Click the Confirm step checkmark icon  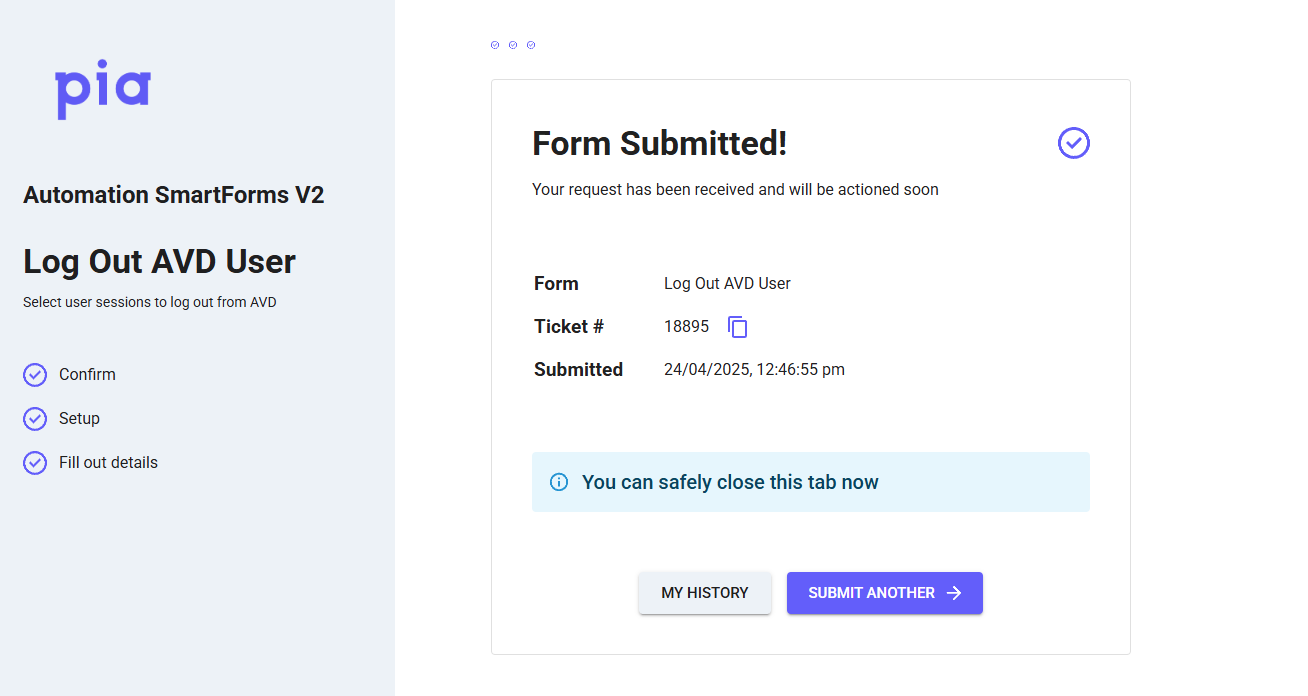tap(35, 375)
